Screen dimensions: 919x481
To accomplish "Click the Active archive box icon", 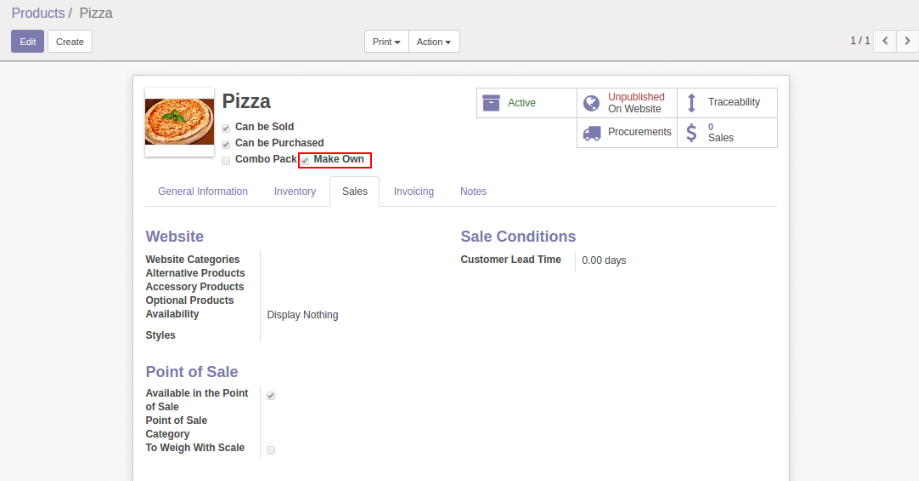I will coord(491,103).
